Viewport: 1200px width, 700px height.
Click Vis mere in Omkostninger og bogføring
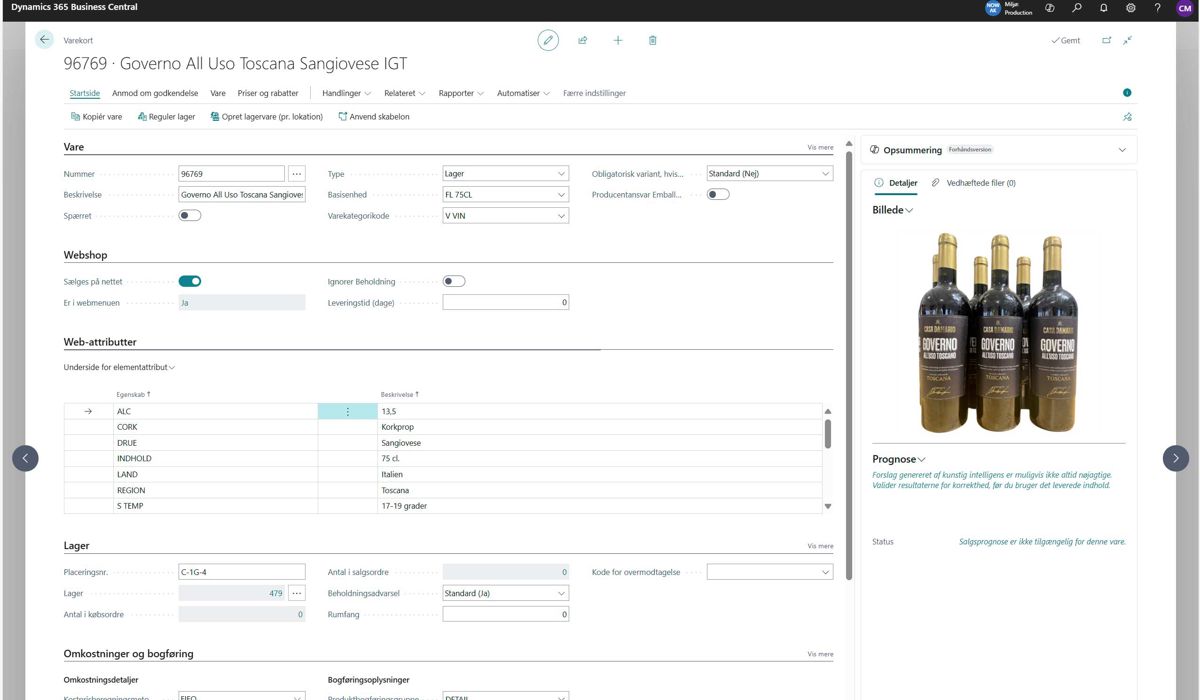820,655
